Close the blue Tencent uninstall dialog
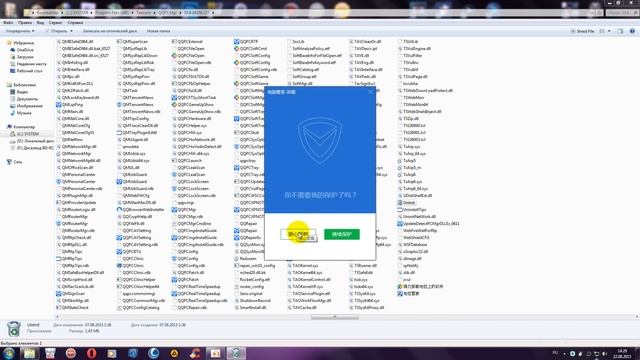The image size is (640, 360). (x=370, y=92)
